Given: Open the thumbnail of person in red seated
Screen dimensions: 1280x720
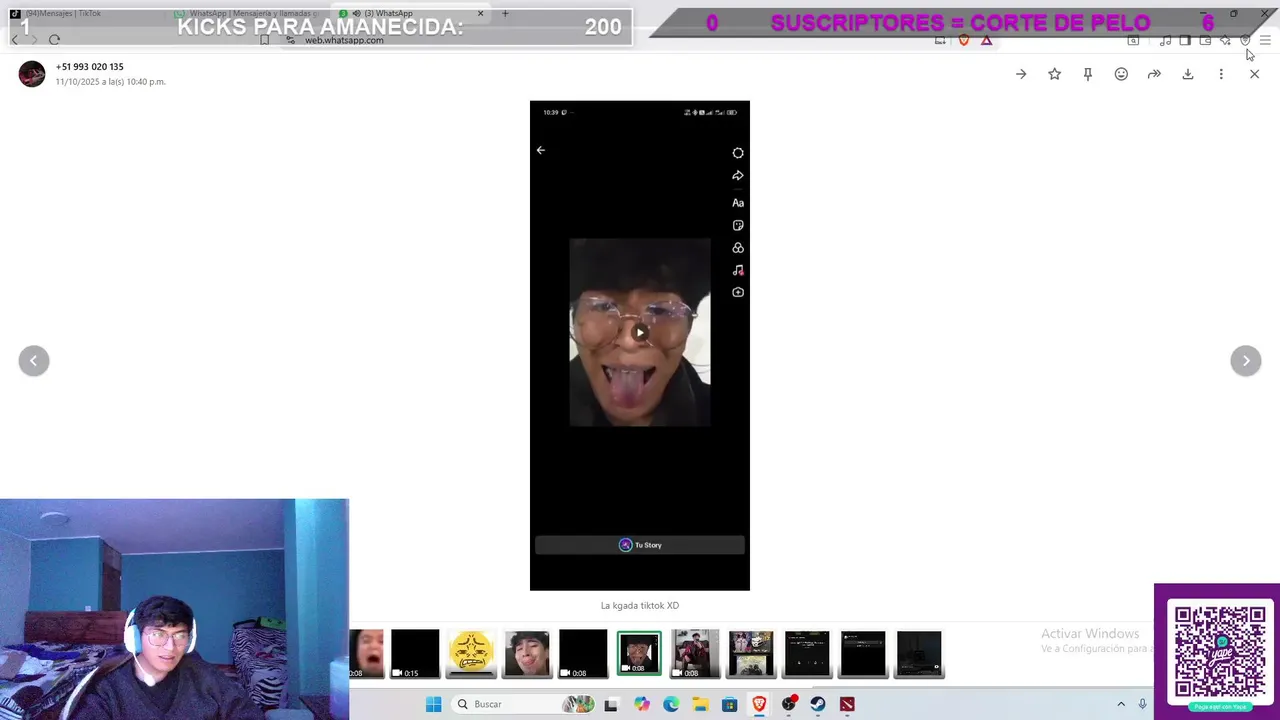Looking at the screenshot, I should click(695, 654).
